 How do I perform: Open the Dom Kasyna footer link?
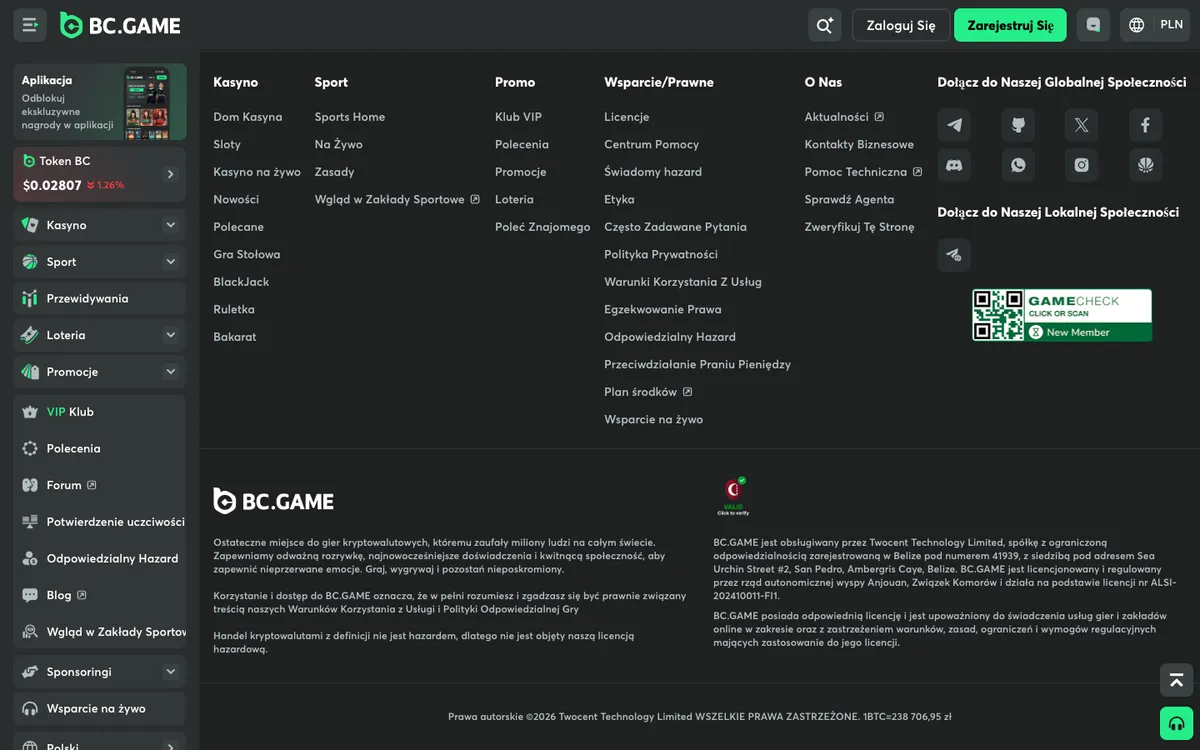pyautogui.click(x=248, y=117)
